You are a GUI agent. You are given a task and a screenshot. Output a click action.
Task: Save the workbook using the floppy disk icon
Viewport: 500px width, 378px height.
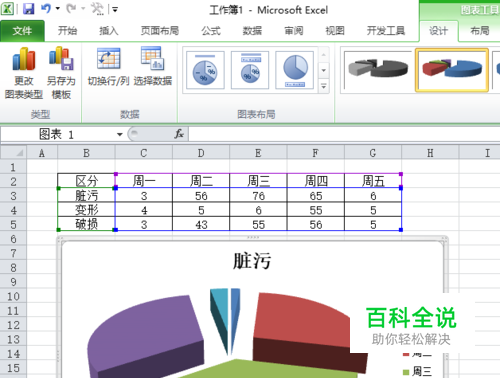click(29, 9)
